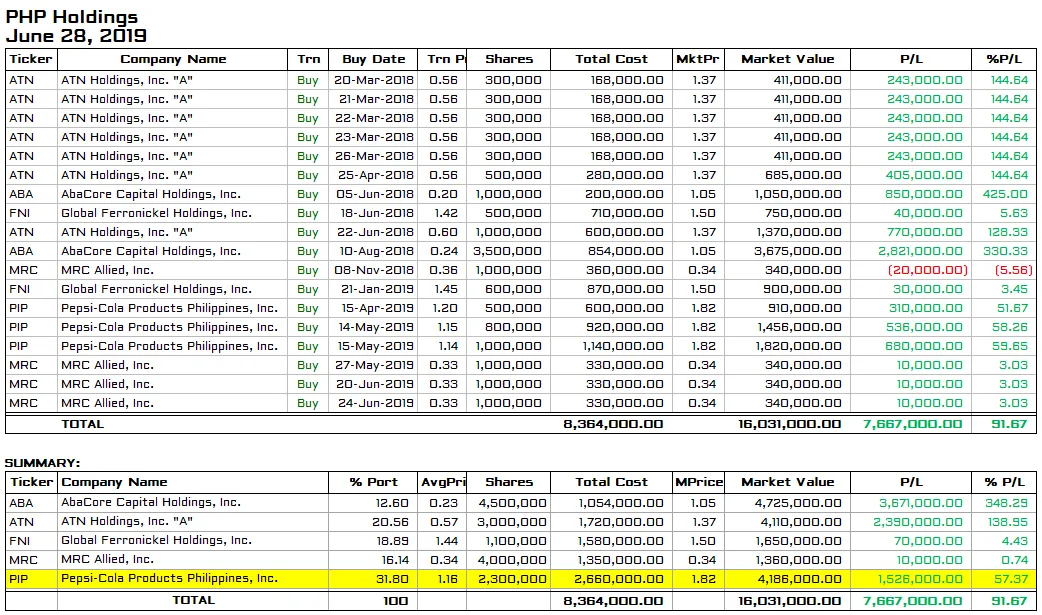1042x615 pixels.
Task: Select the 'June 28, 2019' date heading
Action: point(76,35)
